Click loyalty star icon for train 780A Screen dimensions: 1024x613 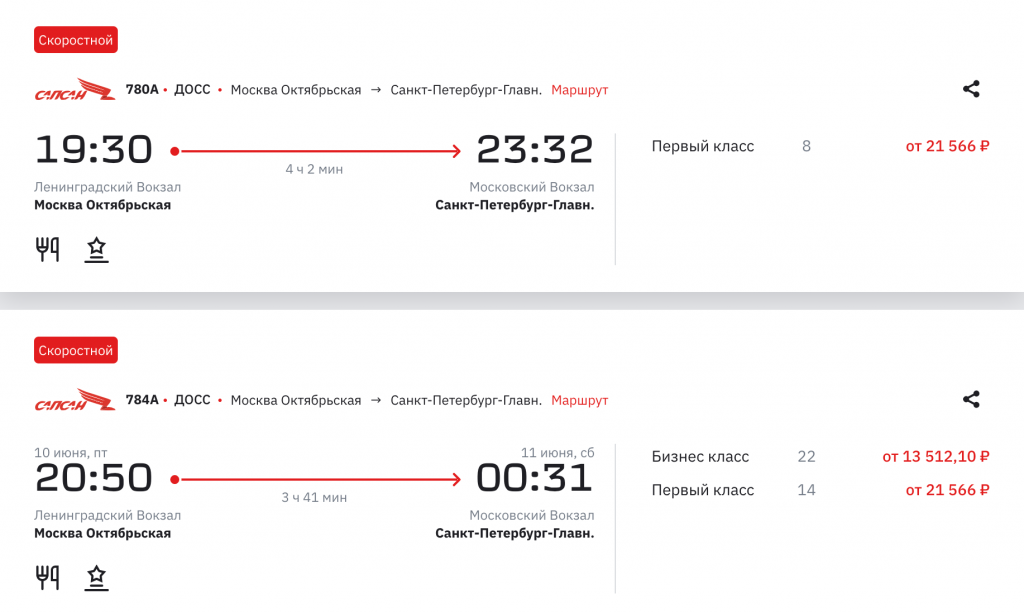(97, 250)
